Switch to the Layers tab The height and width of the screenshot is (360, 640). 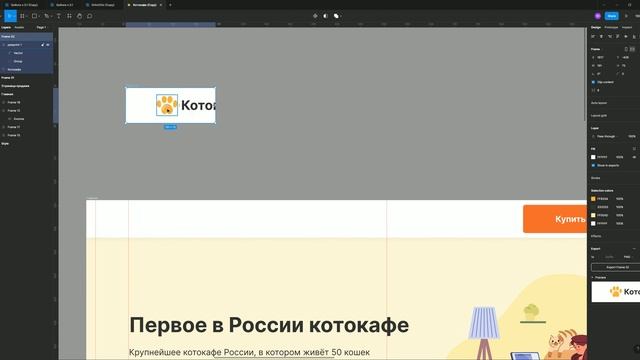tap(6, 27)
